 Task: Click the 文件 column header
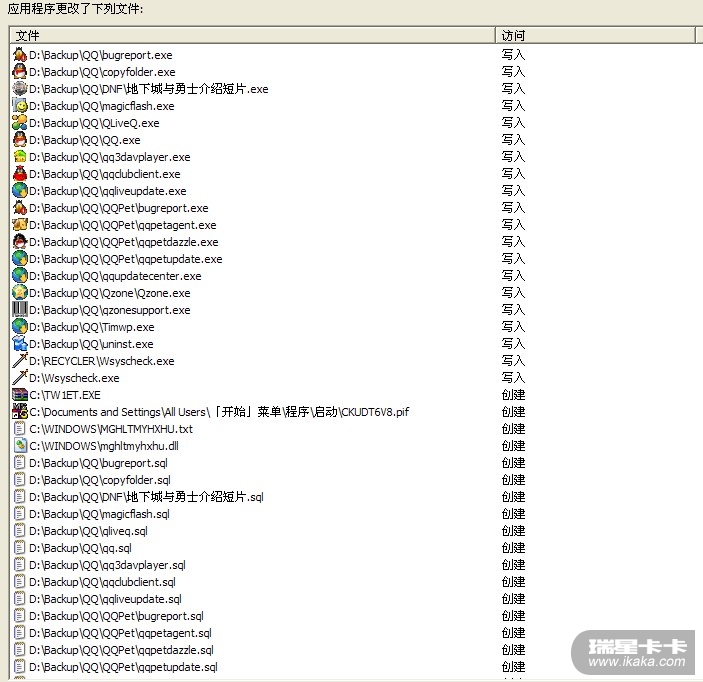pyautogui.click(x=252, y=35)
